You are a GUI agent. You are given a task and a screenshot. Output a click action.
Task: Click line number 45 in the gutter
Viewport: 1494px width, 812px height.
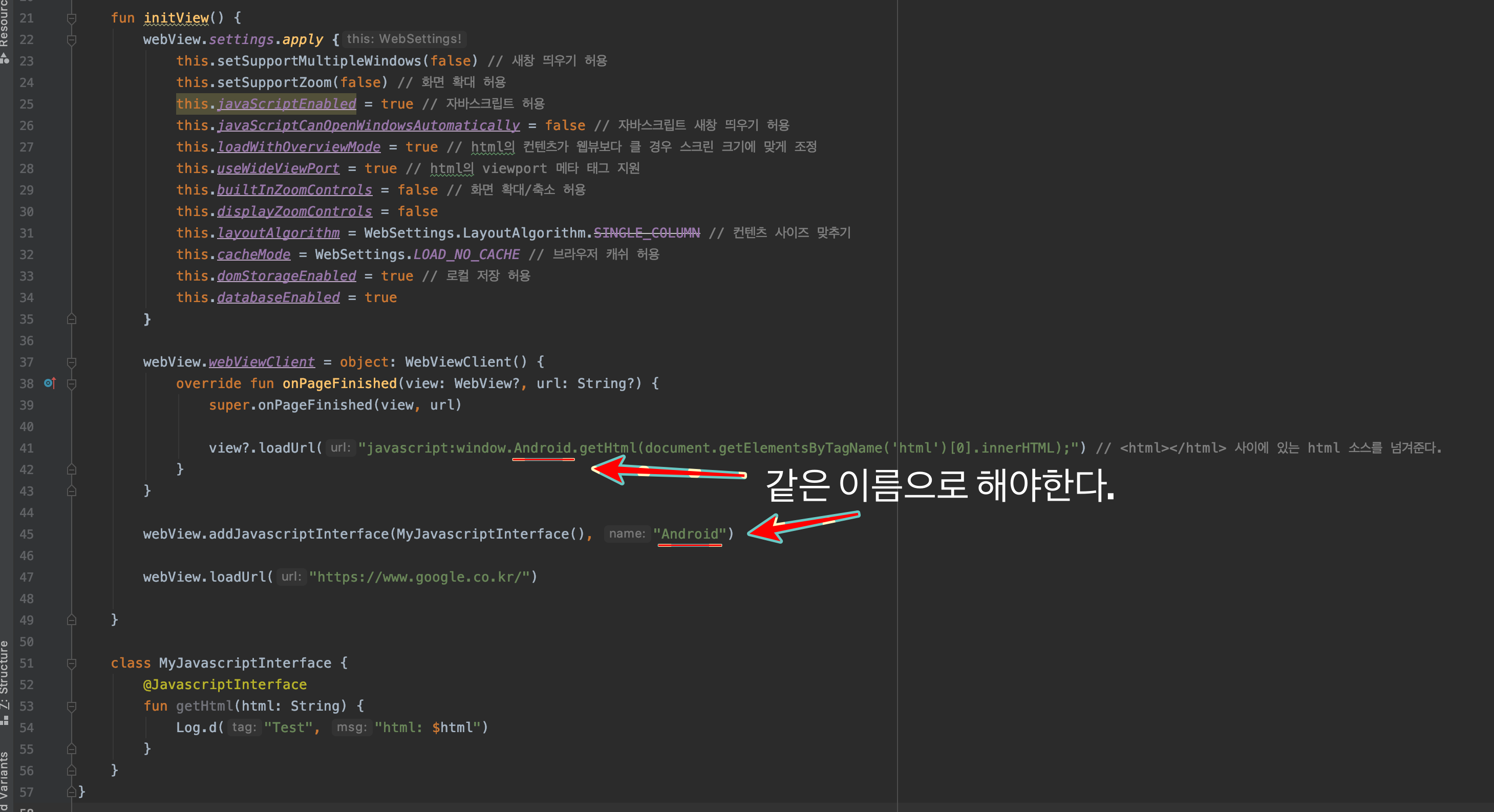[x=27, y=534]
